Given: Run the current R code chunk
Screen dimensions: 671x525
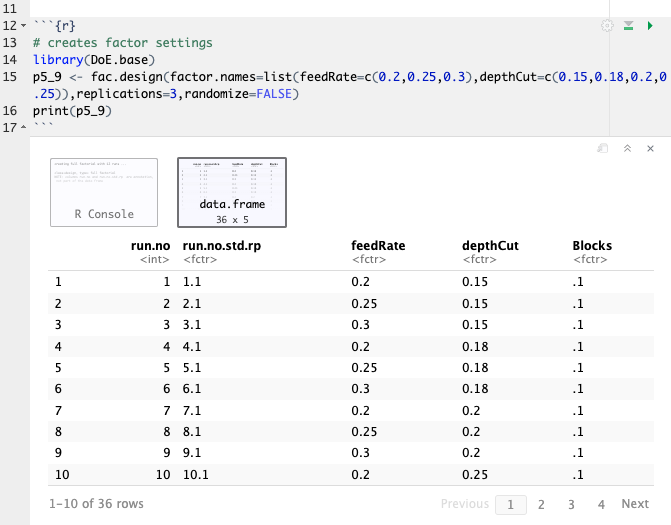Looking at the screenshot, I should (x=651, y=26).
